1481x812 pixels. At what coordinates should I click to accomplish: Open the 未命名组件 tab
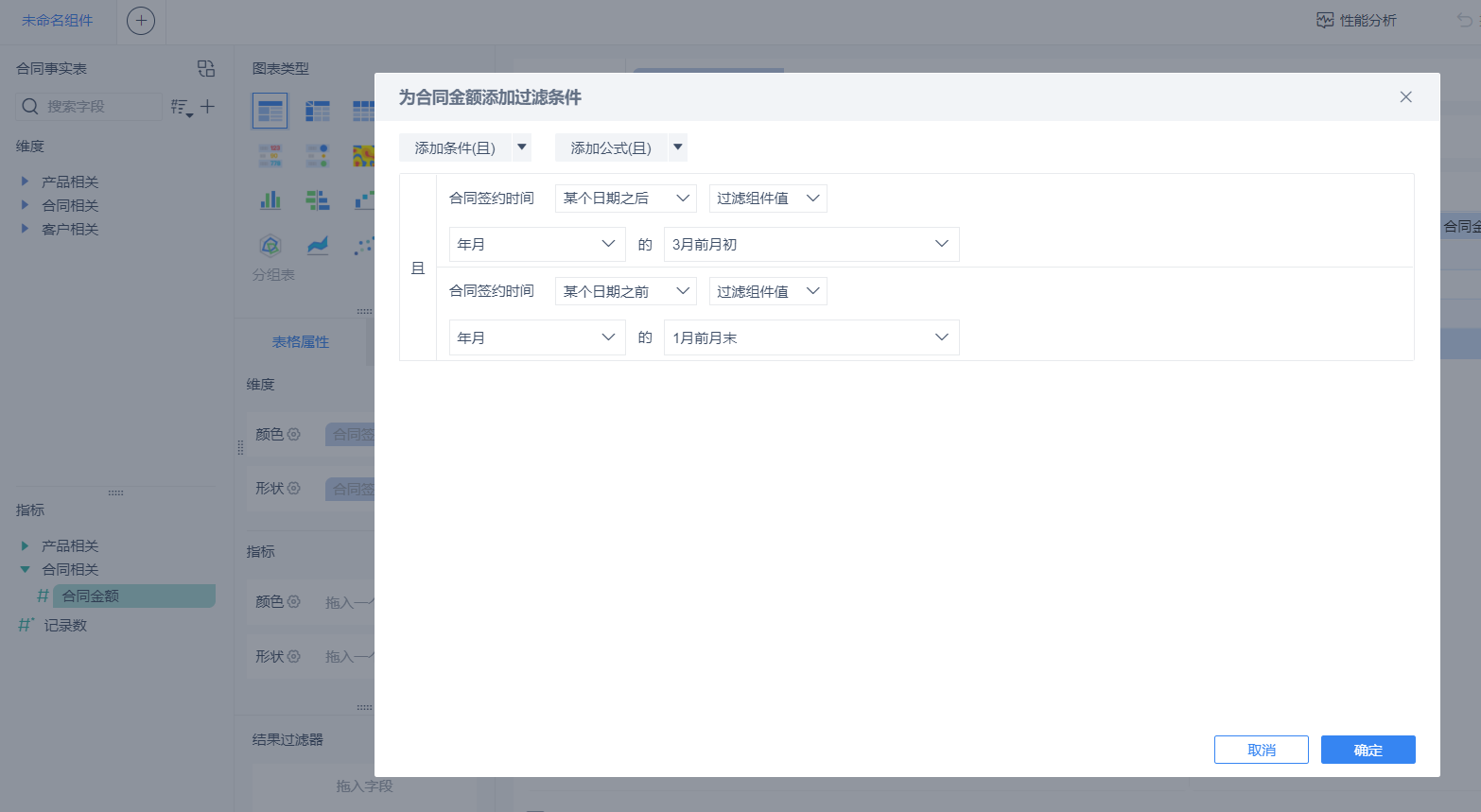[x=58, y=21]
